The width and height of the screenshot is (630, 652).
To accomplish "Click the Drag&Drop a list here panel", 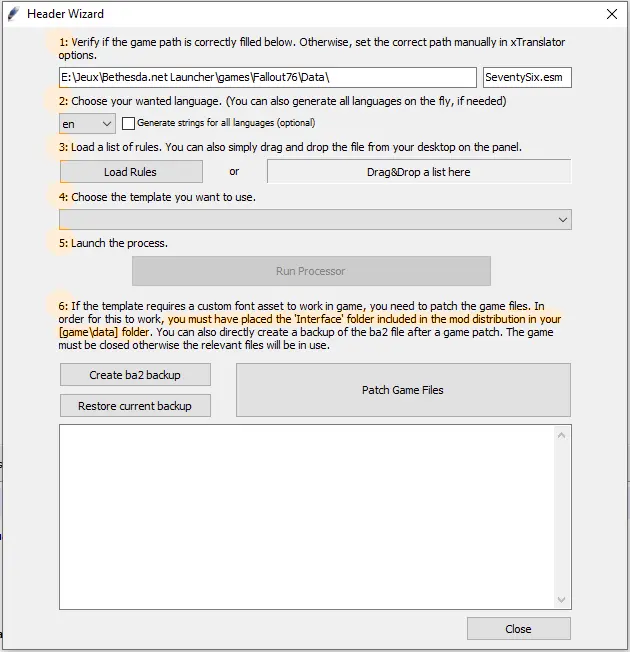I will tap(419, 172).
